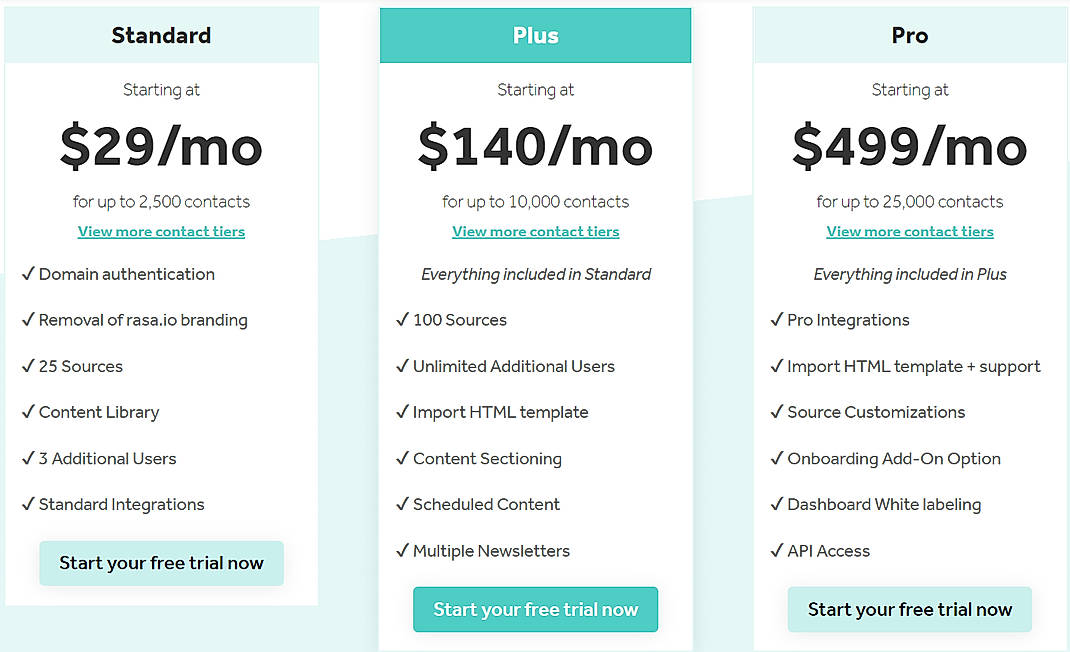The height and width of the screenshot is (652, 1070).
Task: Click the checkmark beside Domain authentication
Action: [28, 274]
